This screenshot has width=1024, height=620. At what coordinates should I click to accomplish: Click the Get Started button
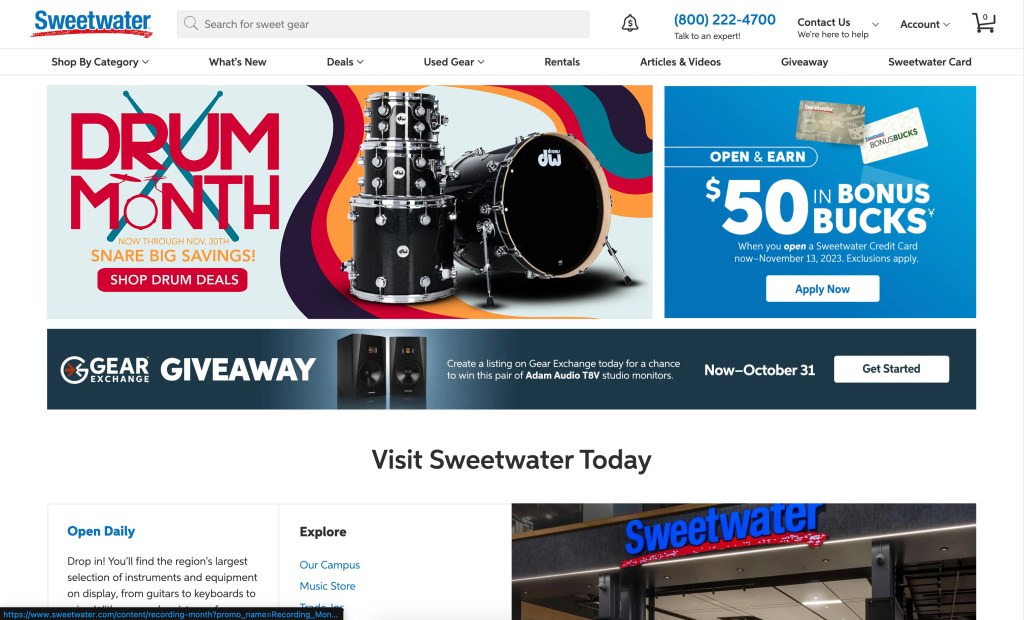click(891, 369)
